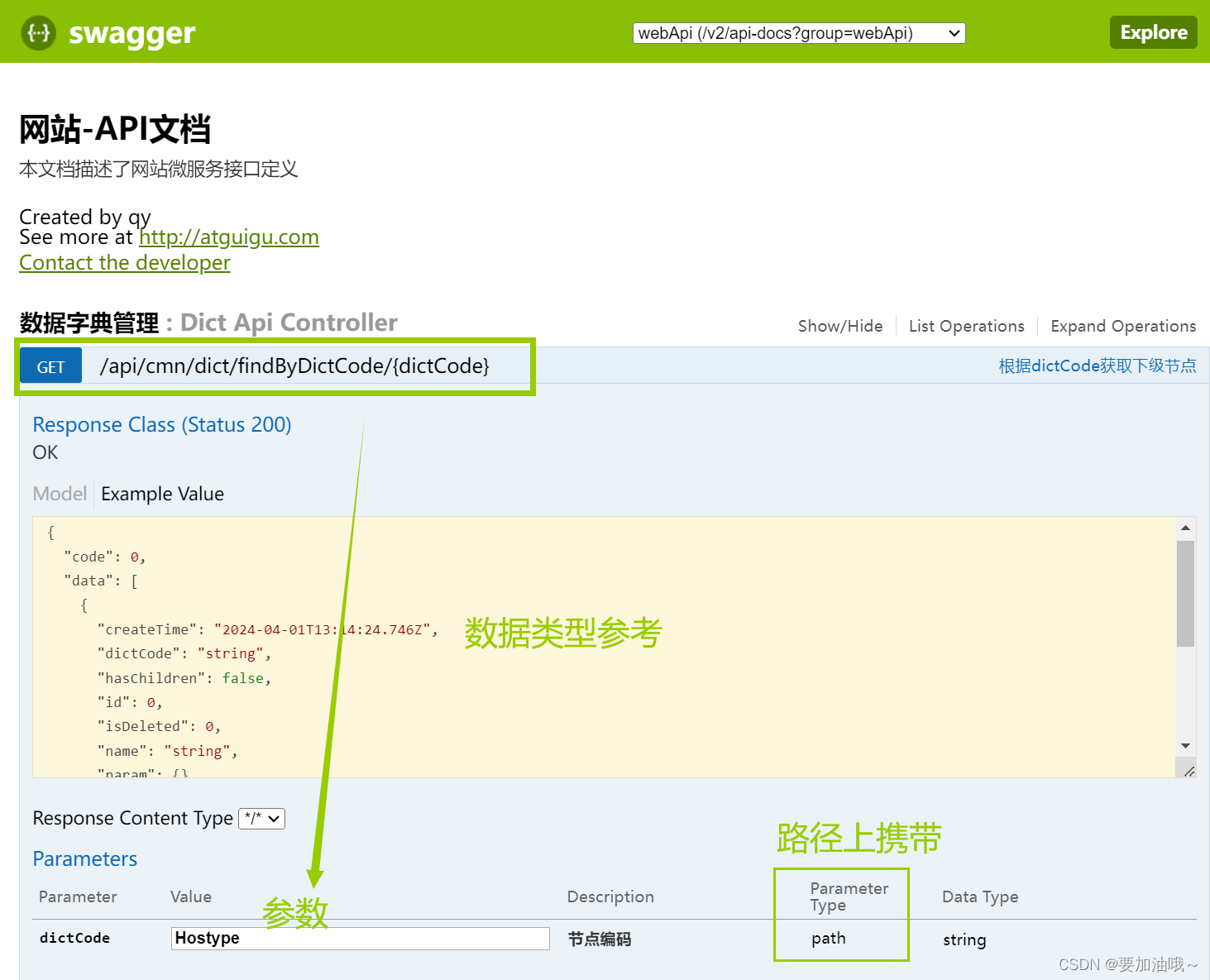The image size is (1210, 980).
Task: Click the GET method badge
Action: click(x=50, y=366)
